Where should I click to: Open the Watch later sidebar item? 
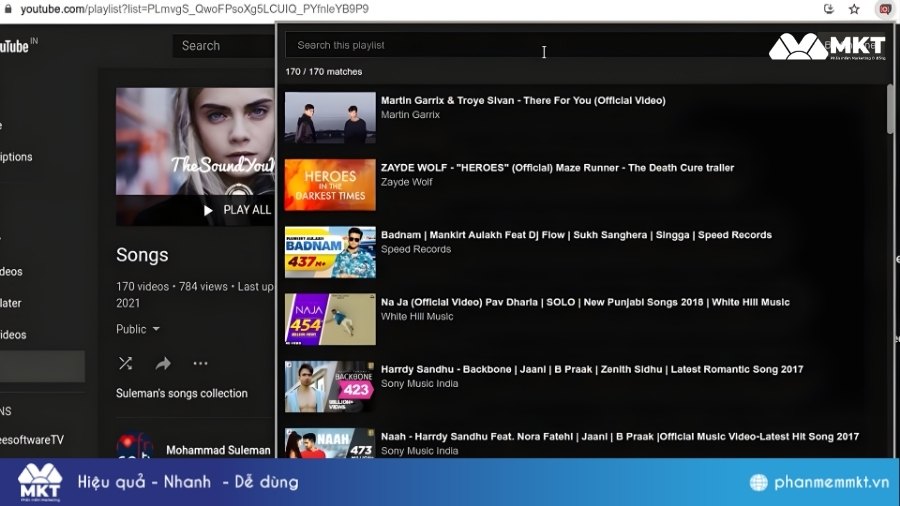(10, 303)
